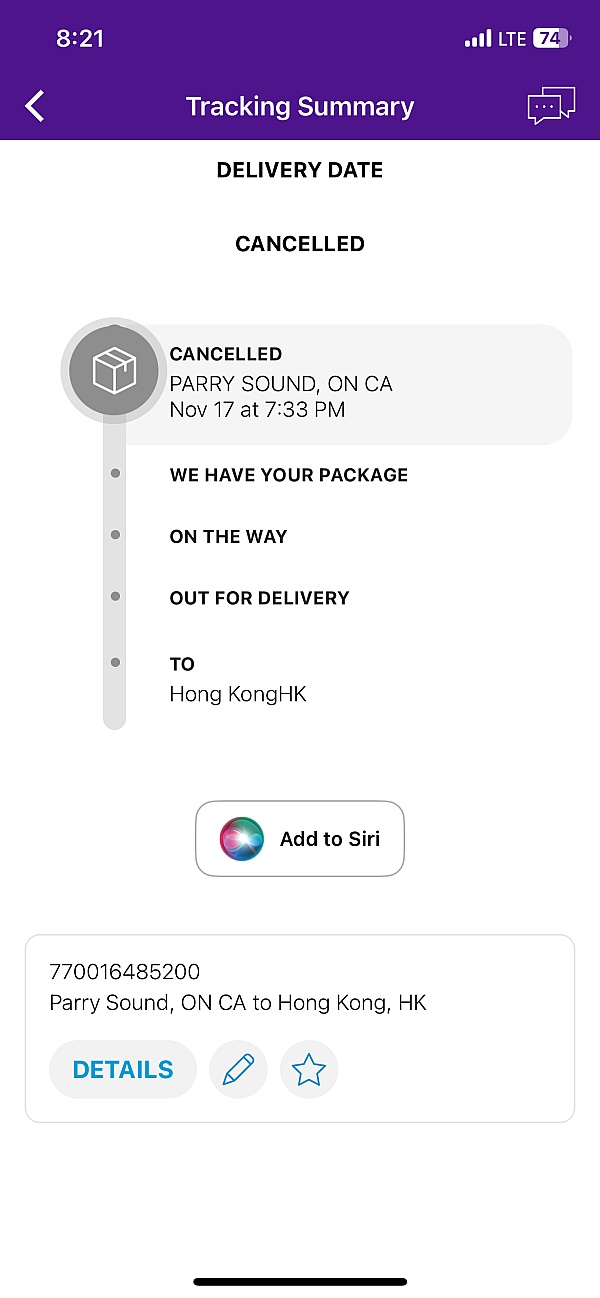
Task: Tap the TO Hong Kong destination step
Action: (238, 680)
